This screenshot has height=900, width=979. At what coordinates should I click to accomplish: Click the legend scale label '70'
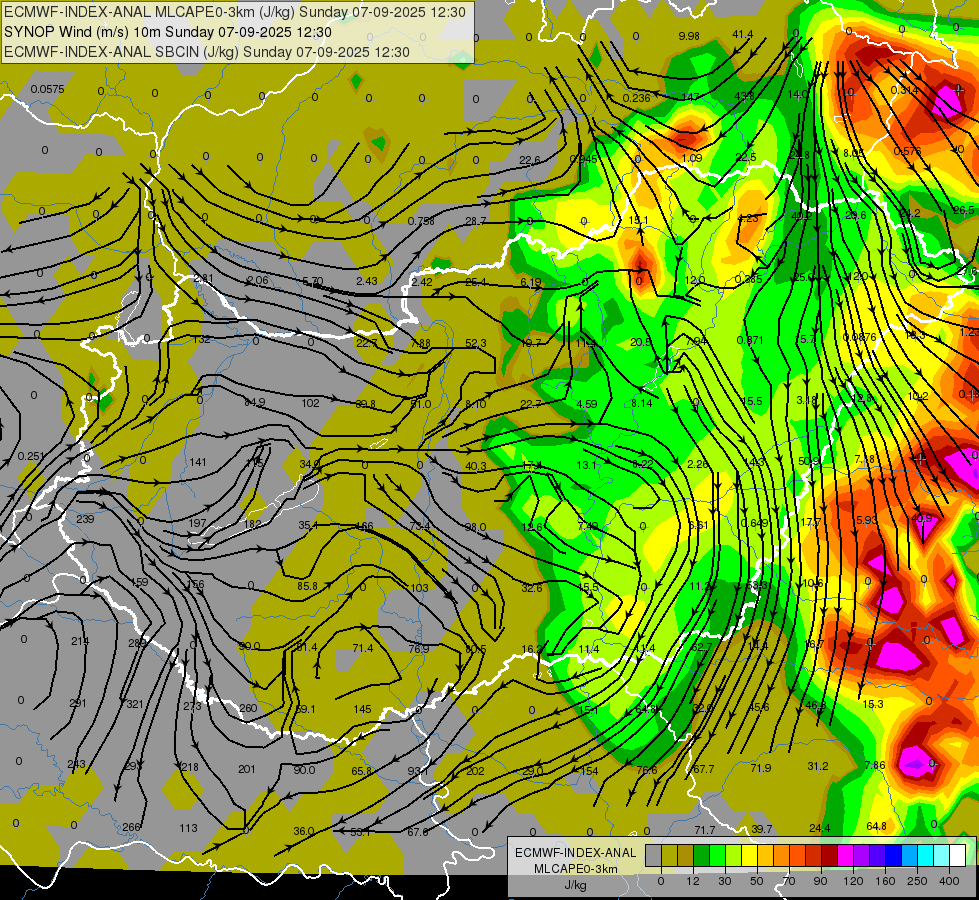tap(789, 881)
